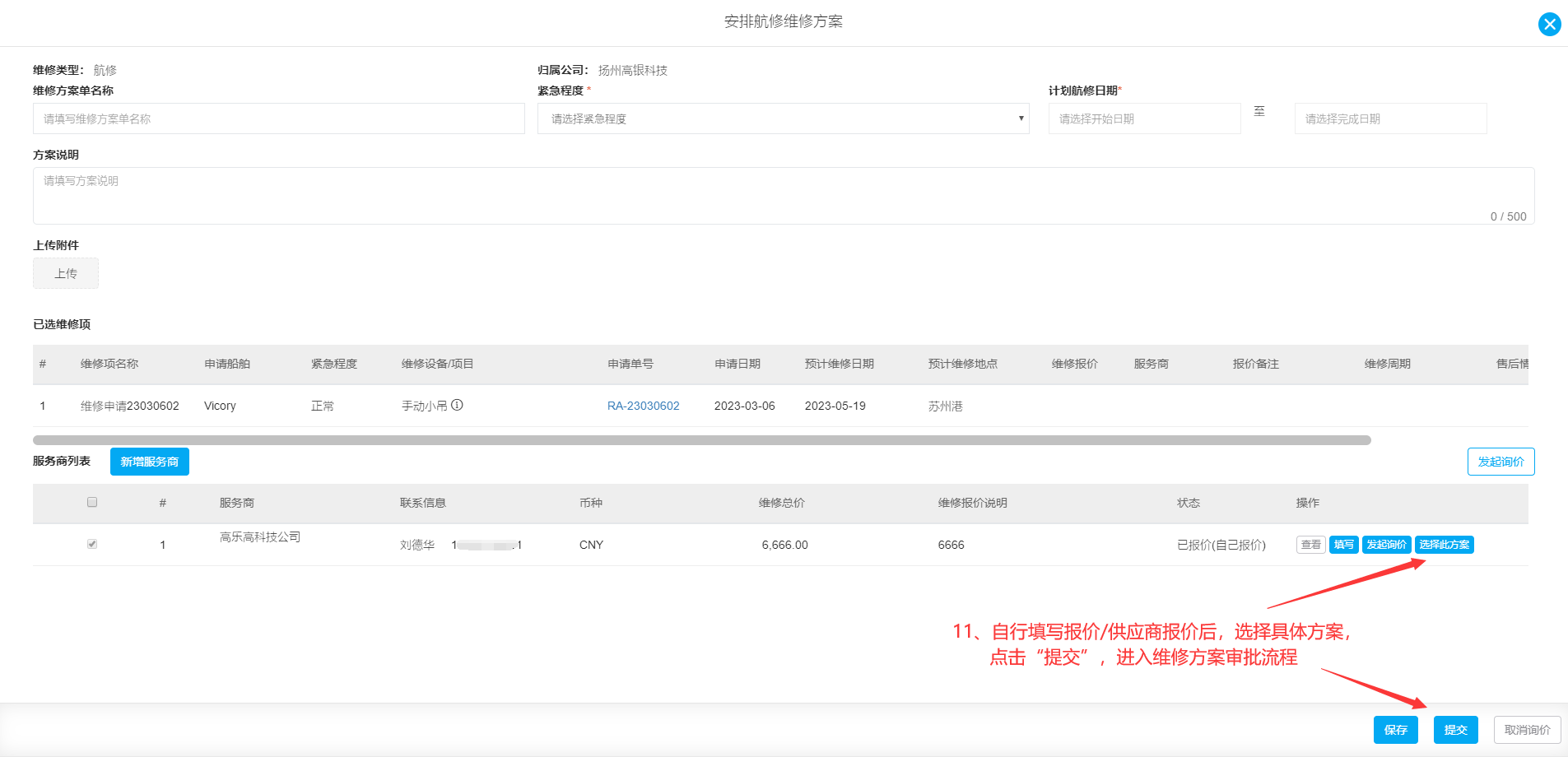Click the 2023-05-19 planned repair date cell
Image resolution: width=1568 pixels, height=757 pixels.
835,406
